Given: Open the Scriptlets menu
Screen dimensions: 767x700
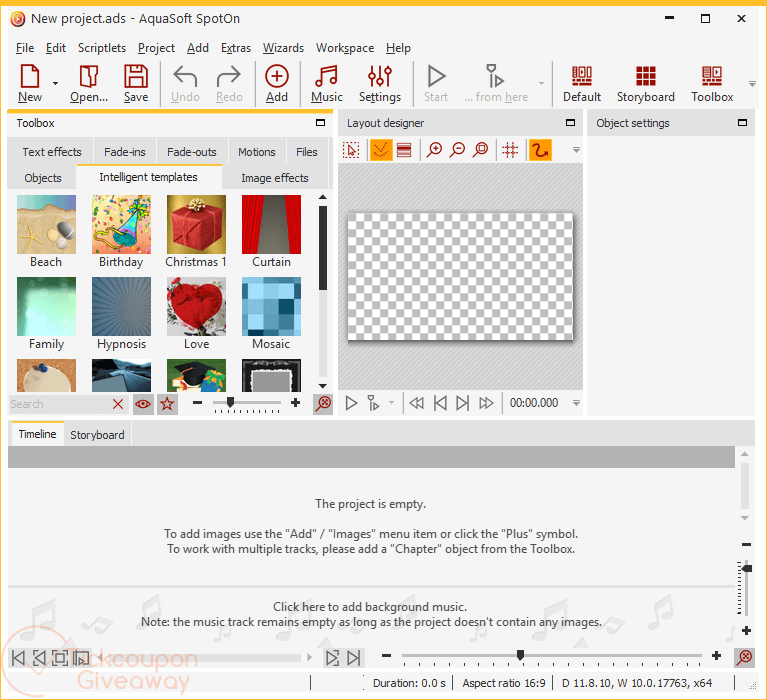Looking at the screenshot, I should pos(102,48).
